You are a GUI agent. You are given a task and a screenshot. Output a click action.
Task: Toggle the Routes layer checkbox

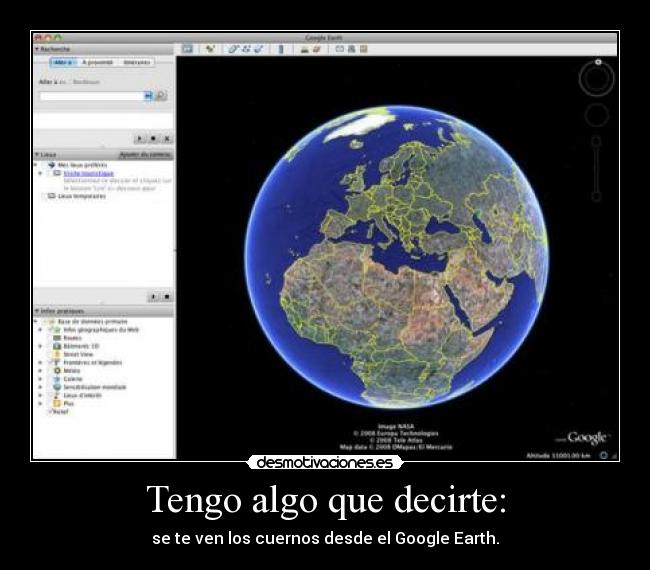[49, 338]
